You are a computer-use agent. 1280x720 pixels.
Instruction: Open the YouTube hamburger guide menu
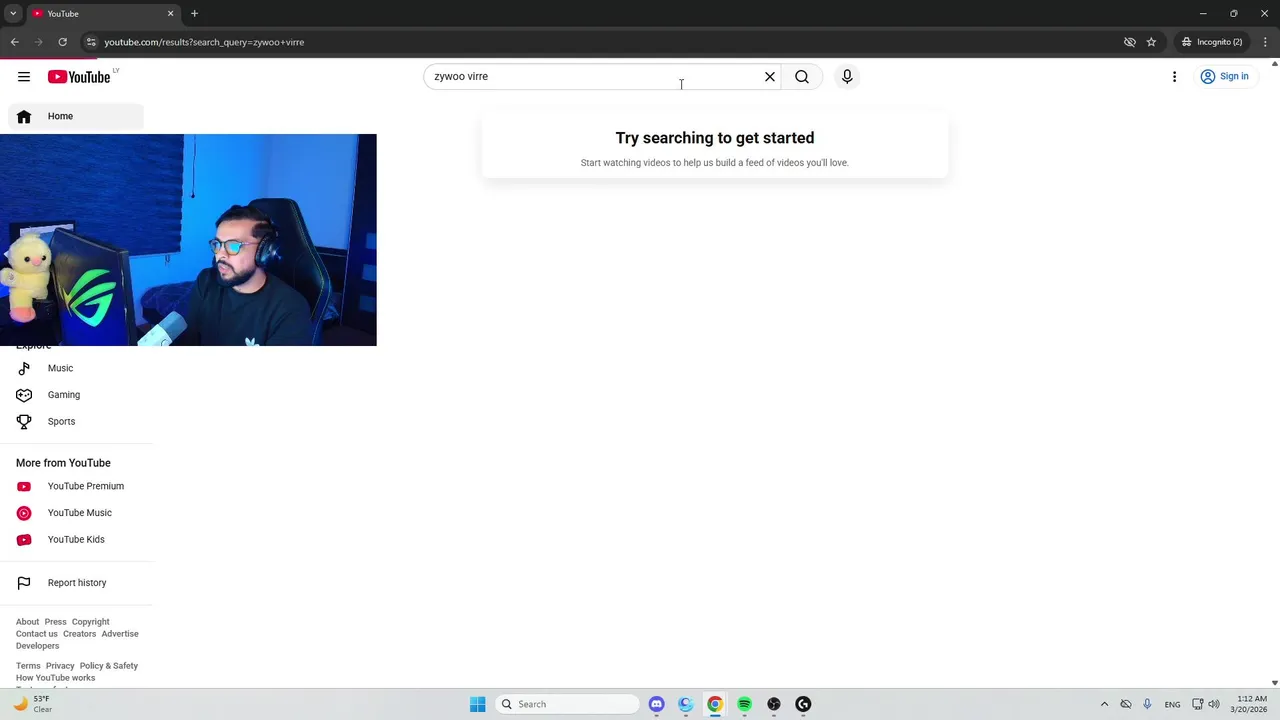click(x=24, y=77)
